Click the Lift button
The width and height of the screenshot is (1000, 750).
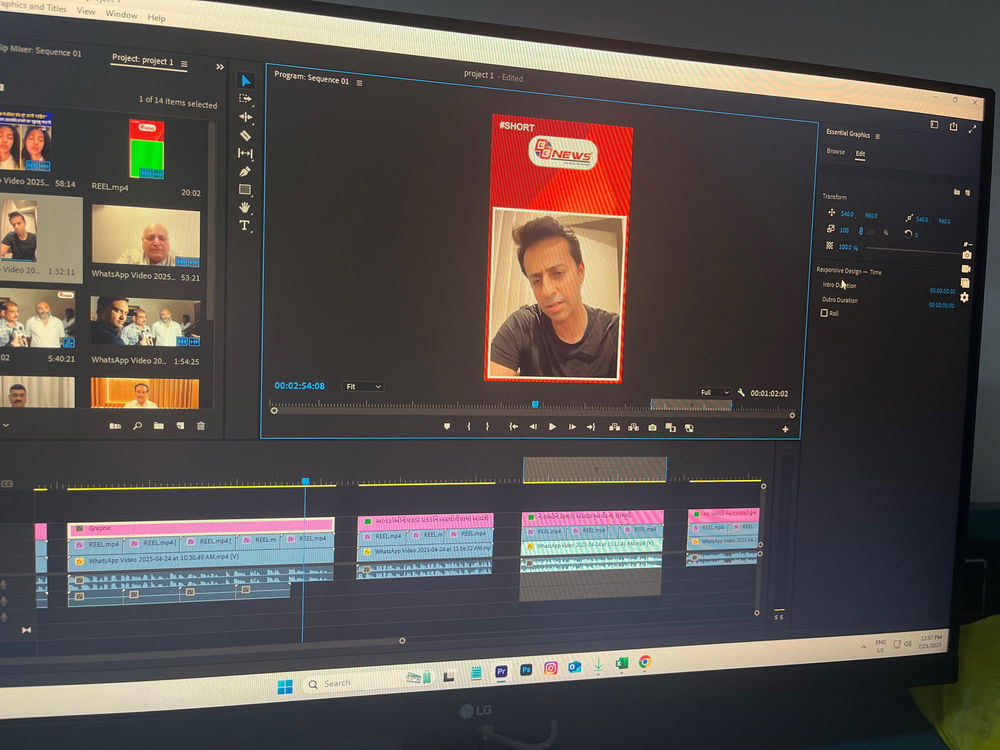pyautogui.click(x=614, y=427)
